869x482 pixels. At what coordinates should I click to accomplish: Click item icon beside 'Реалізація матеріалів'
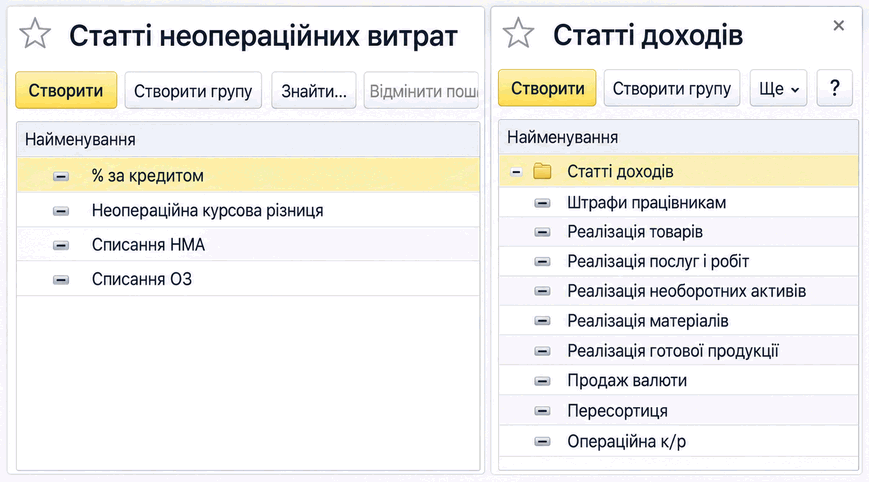click(x=542, y=321)
